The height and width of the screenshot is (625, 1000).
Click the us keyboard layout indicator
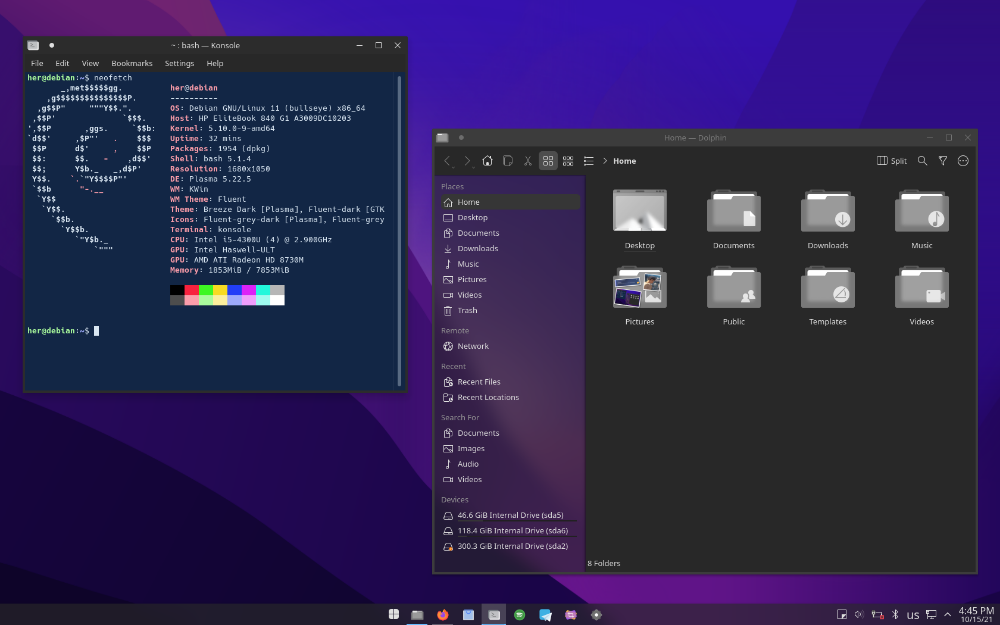(913, 615)
